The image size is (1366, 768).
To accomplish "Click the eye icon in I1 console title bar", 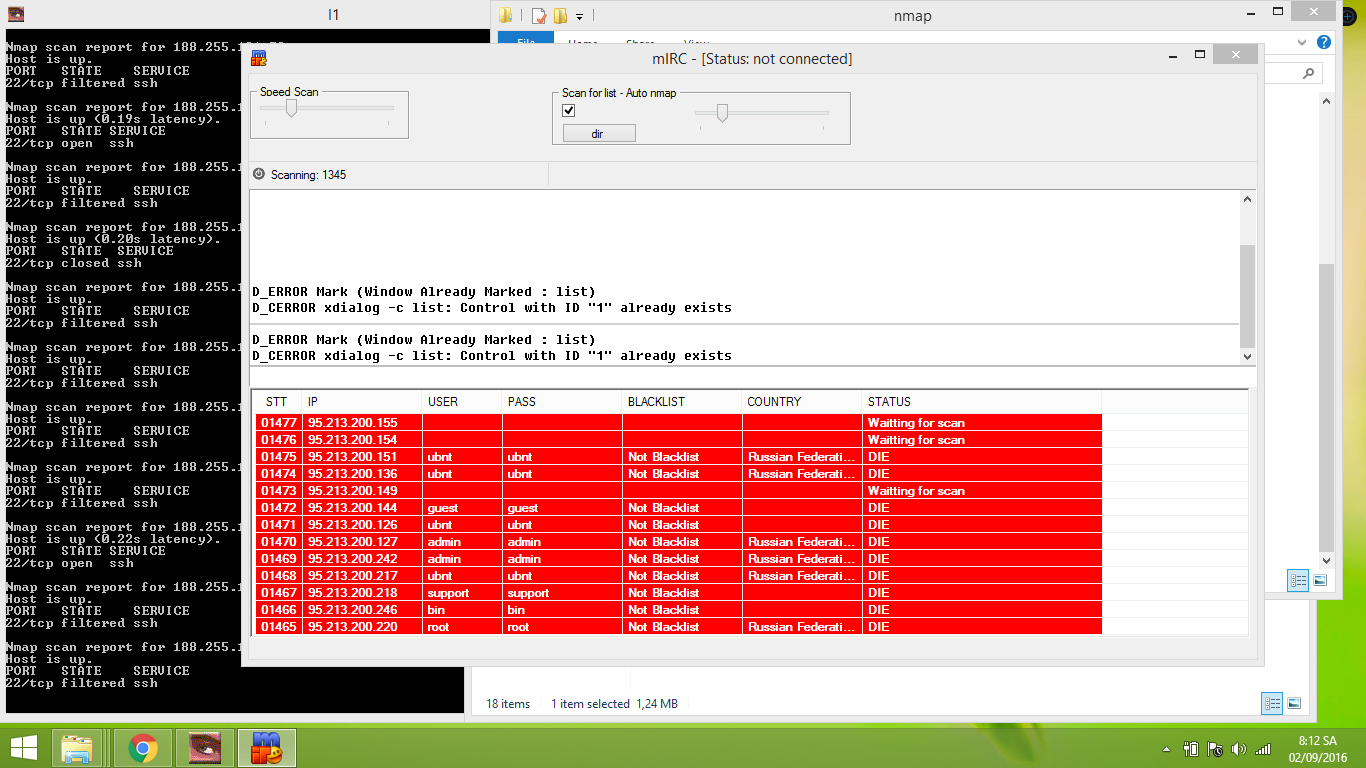I will (x=14, y=14).
